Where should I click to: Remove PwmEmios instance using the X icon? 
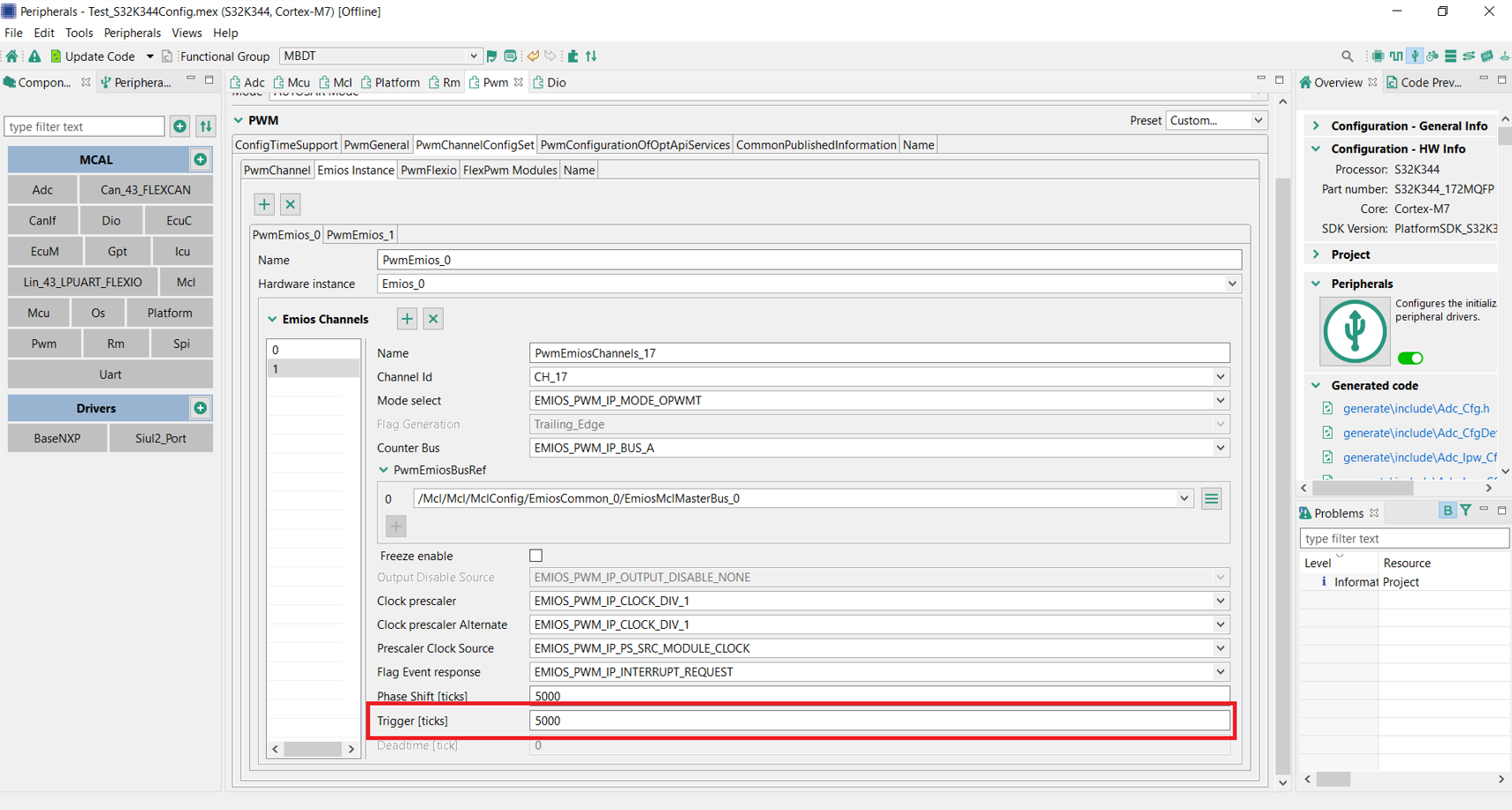click(290, 204)
